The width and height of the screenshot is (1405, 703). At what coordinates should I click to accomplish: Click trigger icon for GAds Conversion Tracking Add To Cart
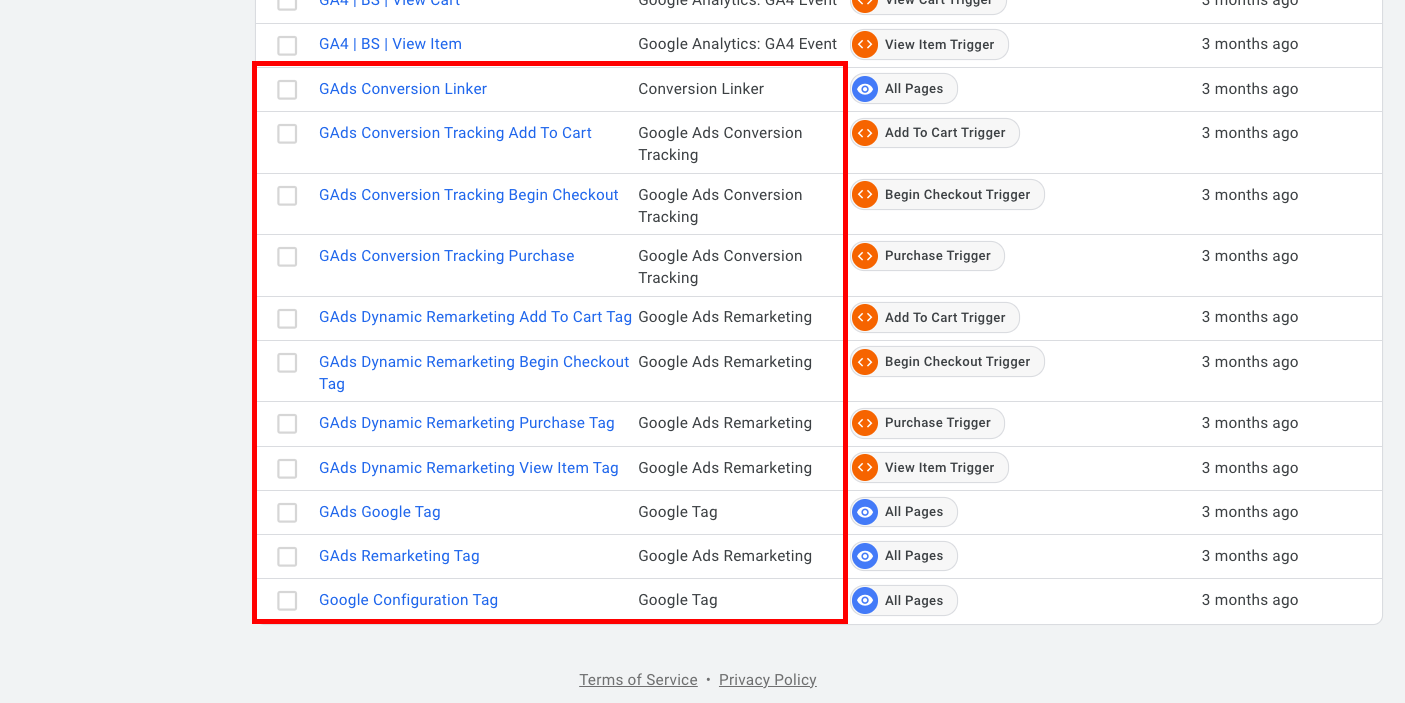[865, 133]
